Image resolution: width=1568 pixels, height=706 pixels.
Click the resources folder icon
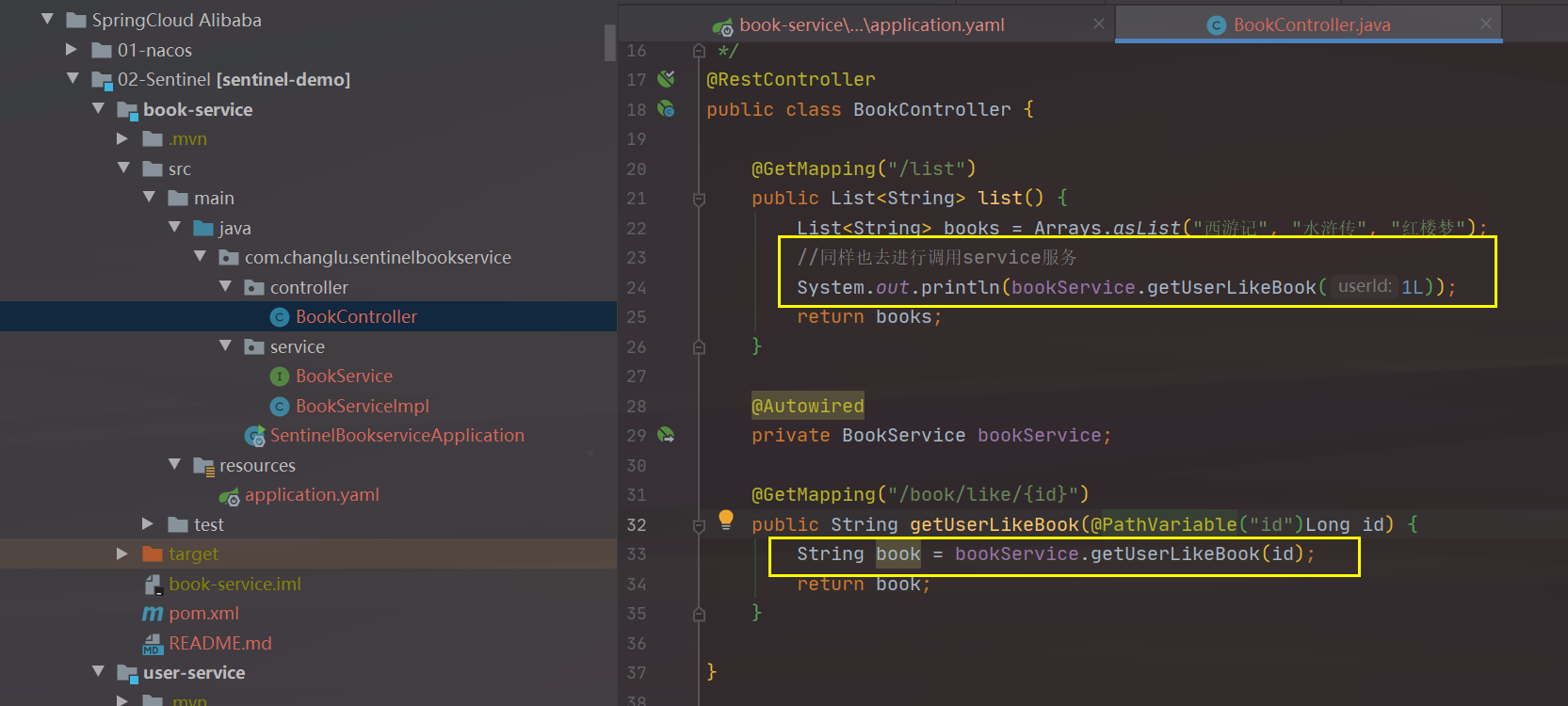coord(203,466)
